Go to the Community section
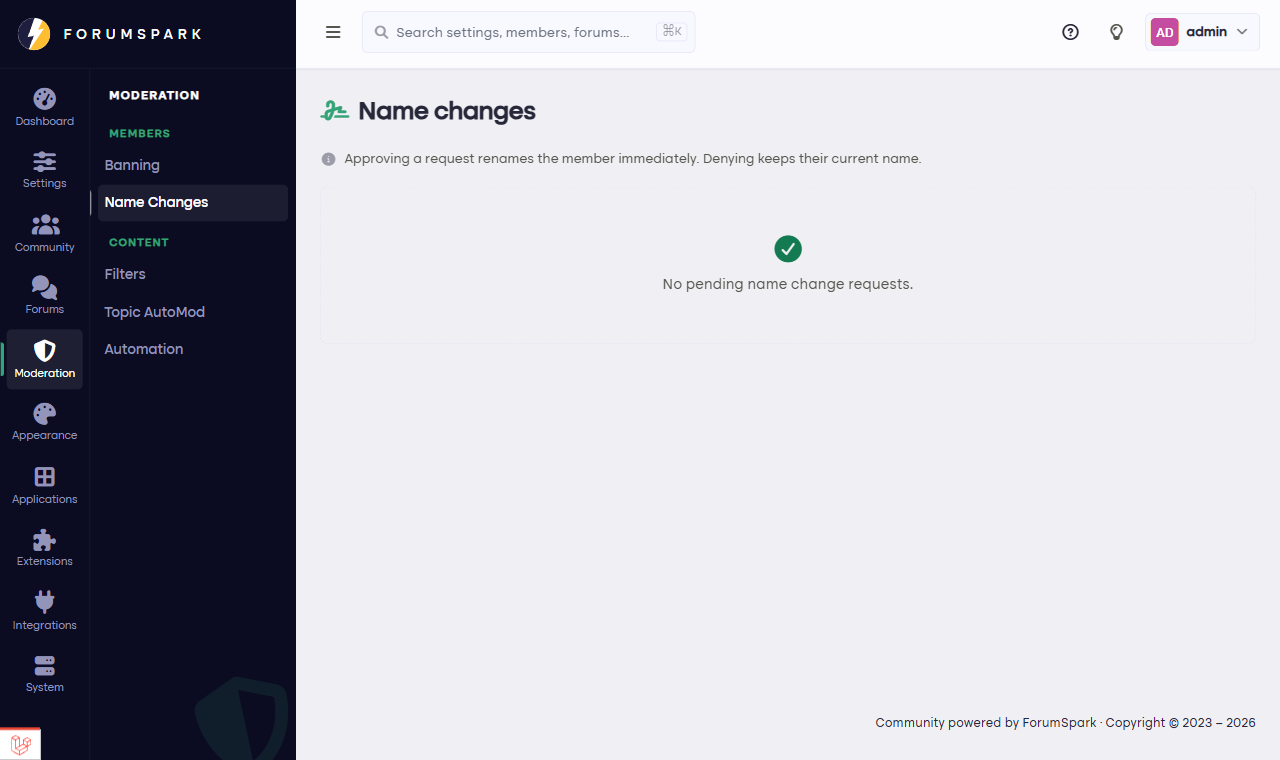 coord(44,233)
